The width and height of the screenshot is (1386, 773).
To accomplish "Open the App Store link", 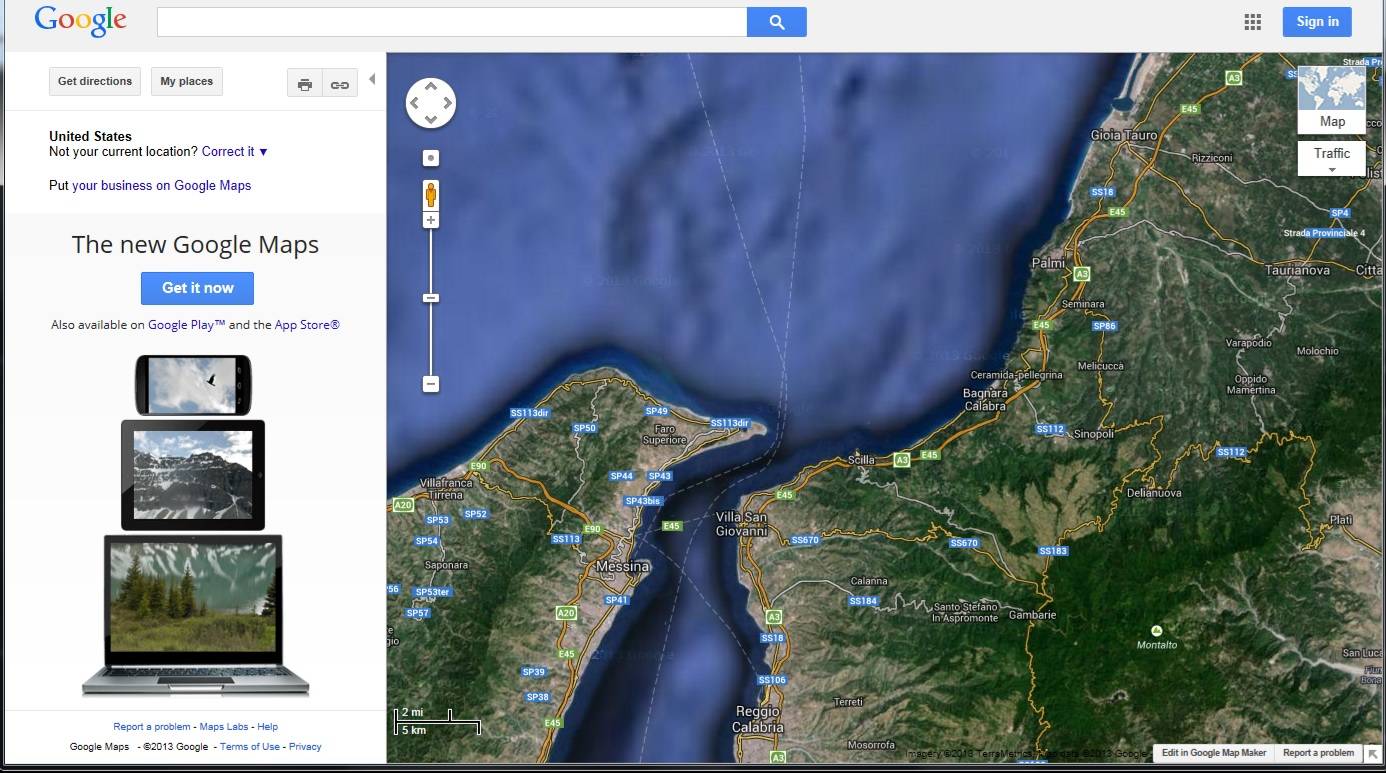I will (307, 325).
